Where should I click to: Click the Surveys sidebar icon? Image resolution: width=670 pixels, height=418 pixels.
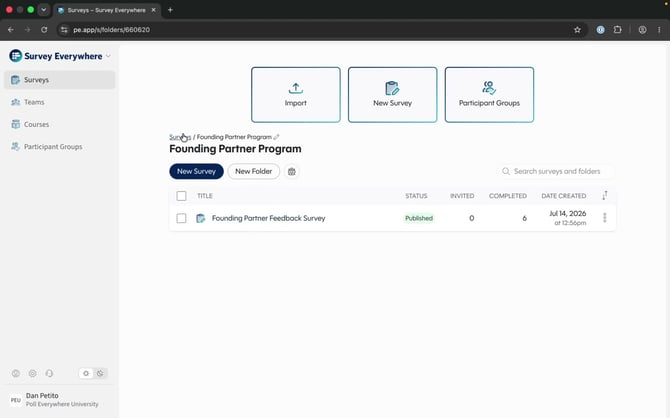click(x=15, y=80)
